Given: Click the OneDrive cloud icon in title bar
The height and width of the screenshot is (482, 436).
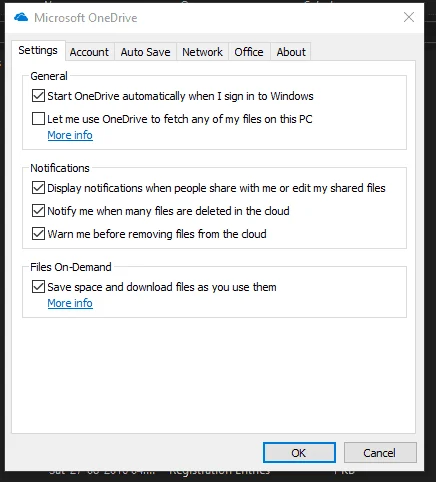Looking at the screenshot, I should click(21, 17).
